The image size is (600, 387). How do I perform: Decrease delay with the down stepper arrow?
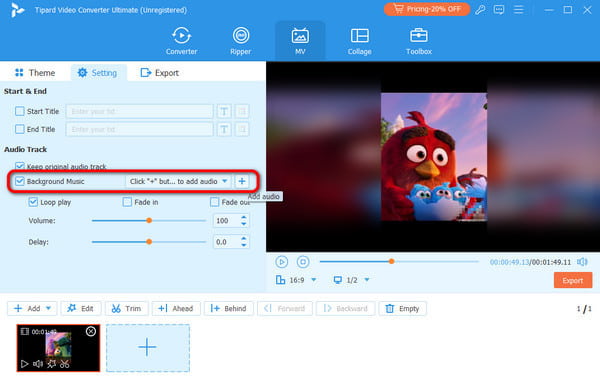click(x=244, y=245)
